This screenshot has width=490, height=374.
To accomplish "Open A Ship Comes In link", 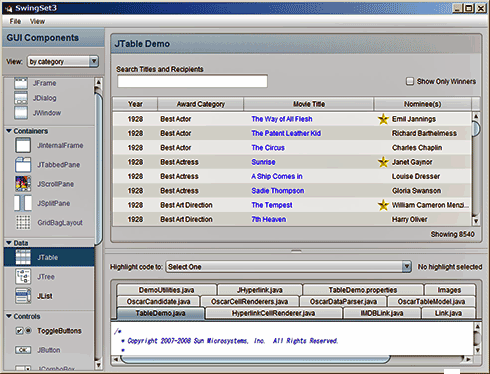I will (x=277, y=176).
